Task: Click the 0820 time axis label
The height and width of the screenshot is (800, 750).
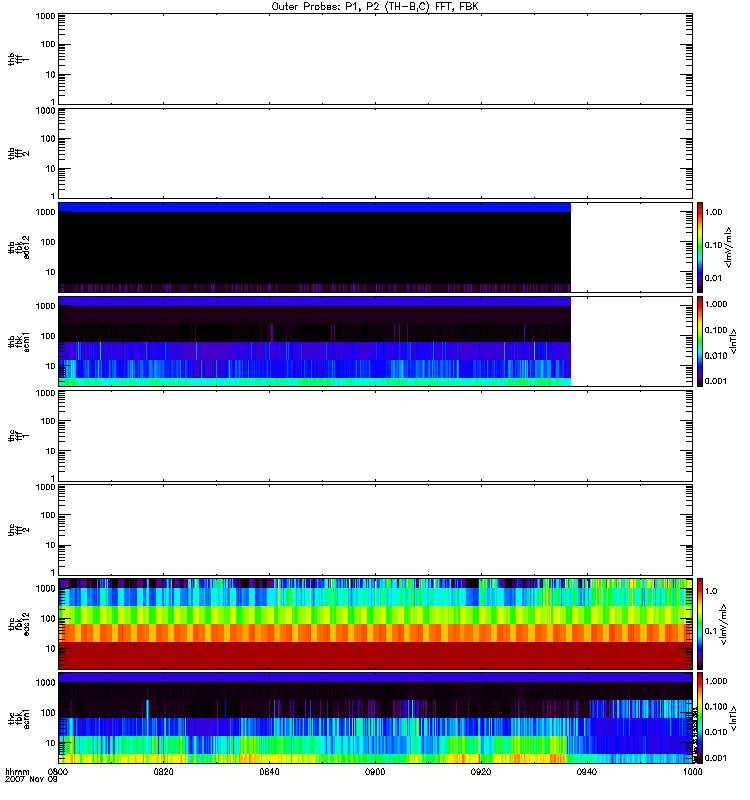Action: (163, 771)
